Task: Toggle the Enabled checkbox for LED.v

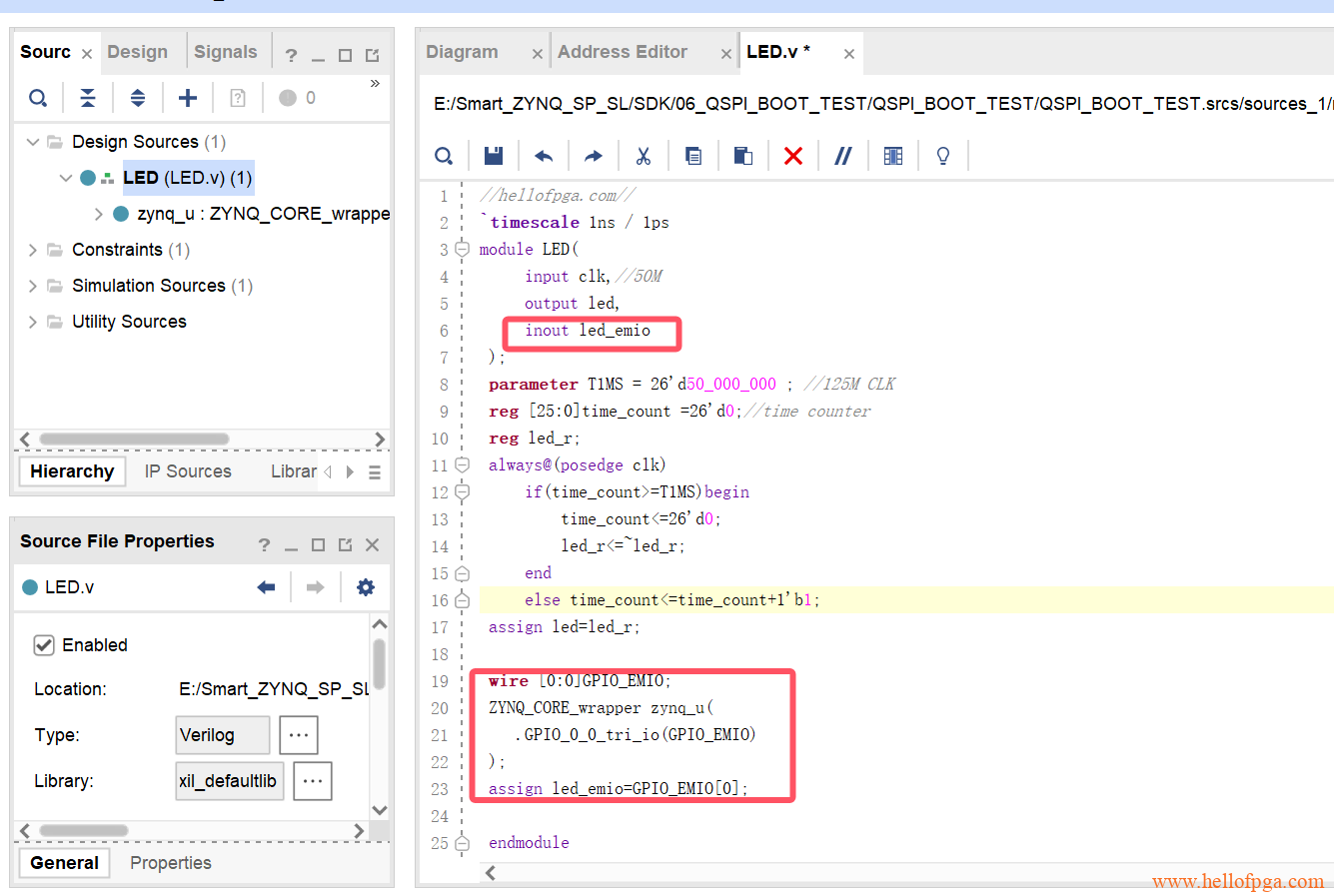Action: point(44,645)
